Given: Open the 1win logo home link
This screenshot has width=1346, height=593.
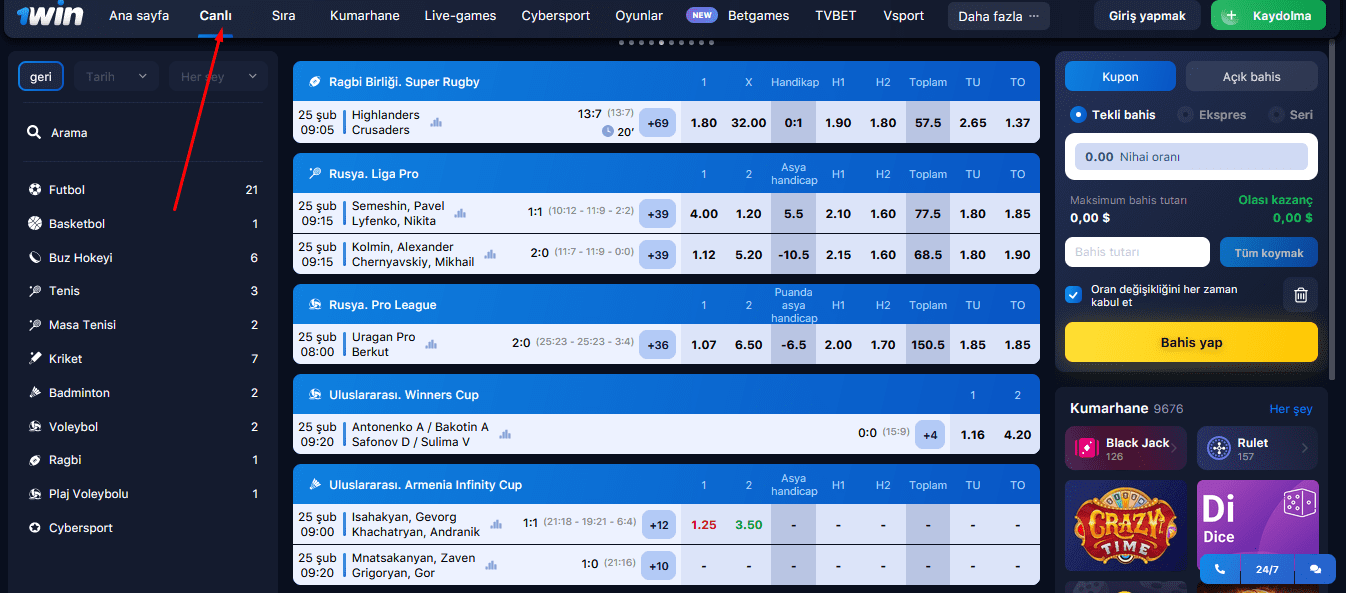Looking at the screenshot, I should (x=49, y=16).
